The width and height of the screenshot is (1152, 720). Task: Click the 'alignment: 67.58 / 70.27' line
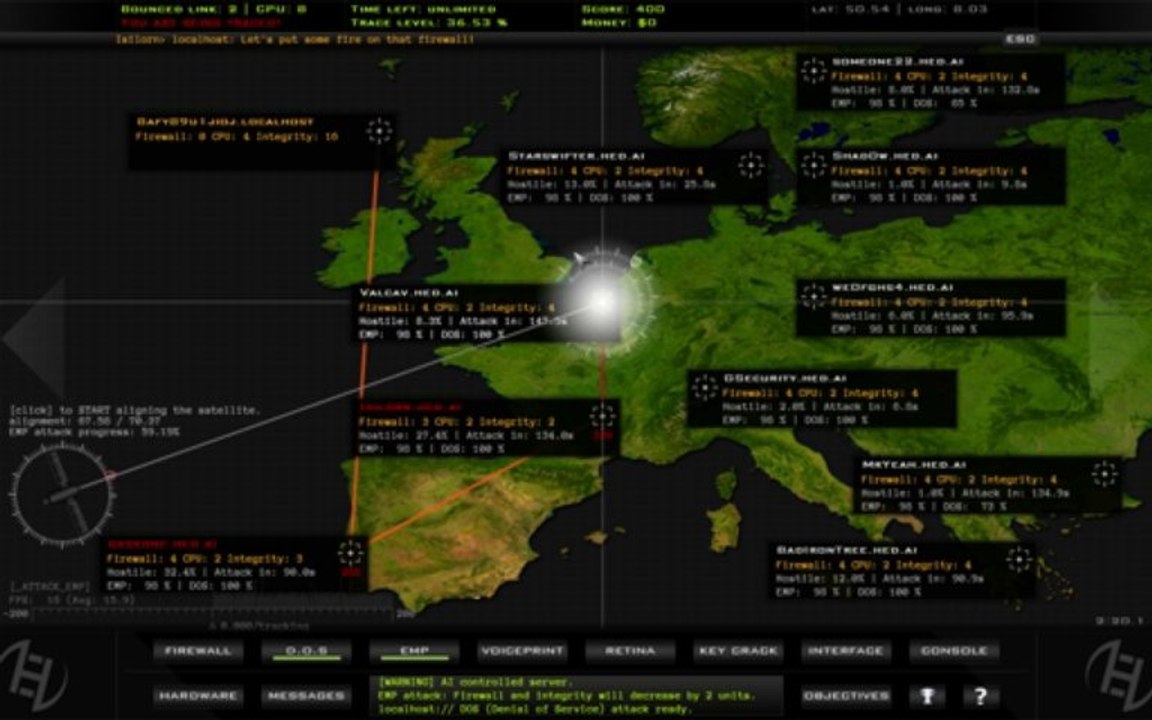(x=84, y=421)
